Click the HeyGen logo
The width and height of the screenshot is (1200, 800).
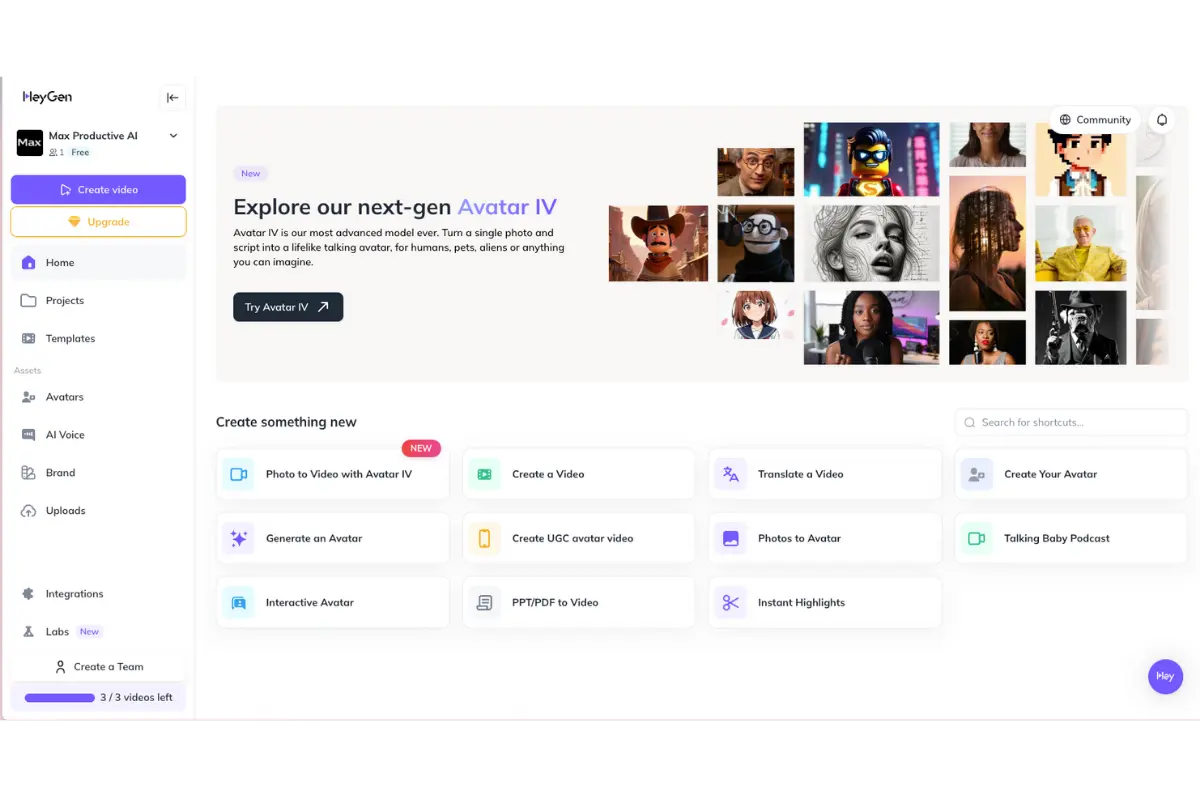(47, 97)
